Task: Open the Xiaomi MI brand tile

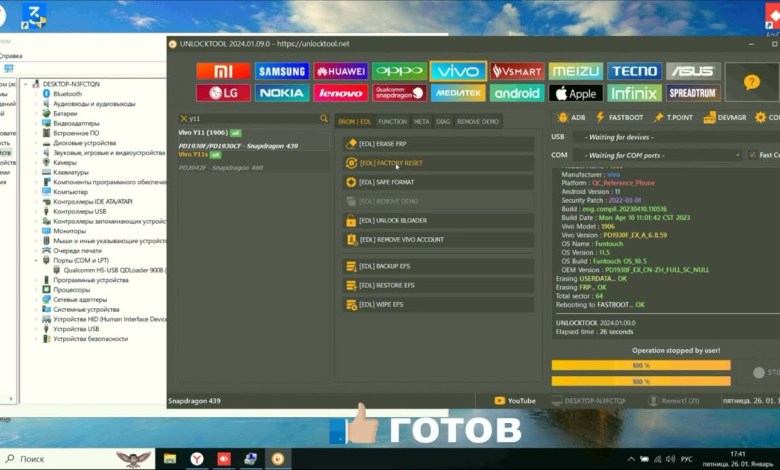Action: 223,71
